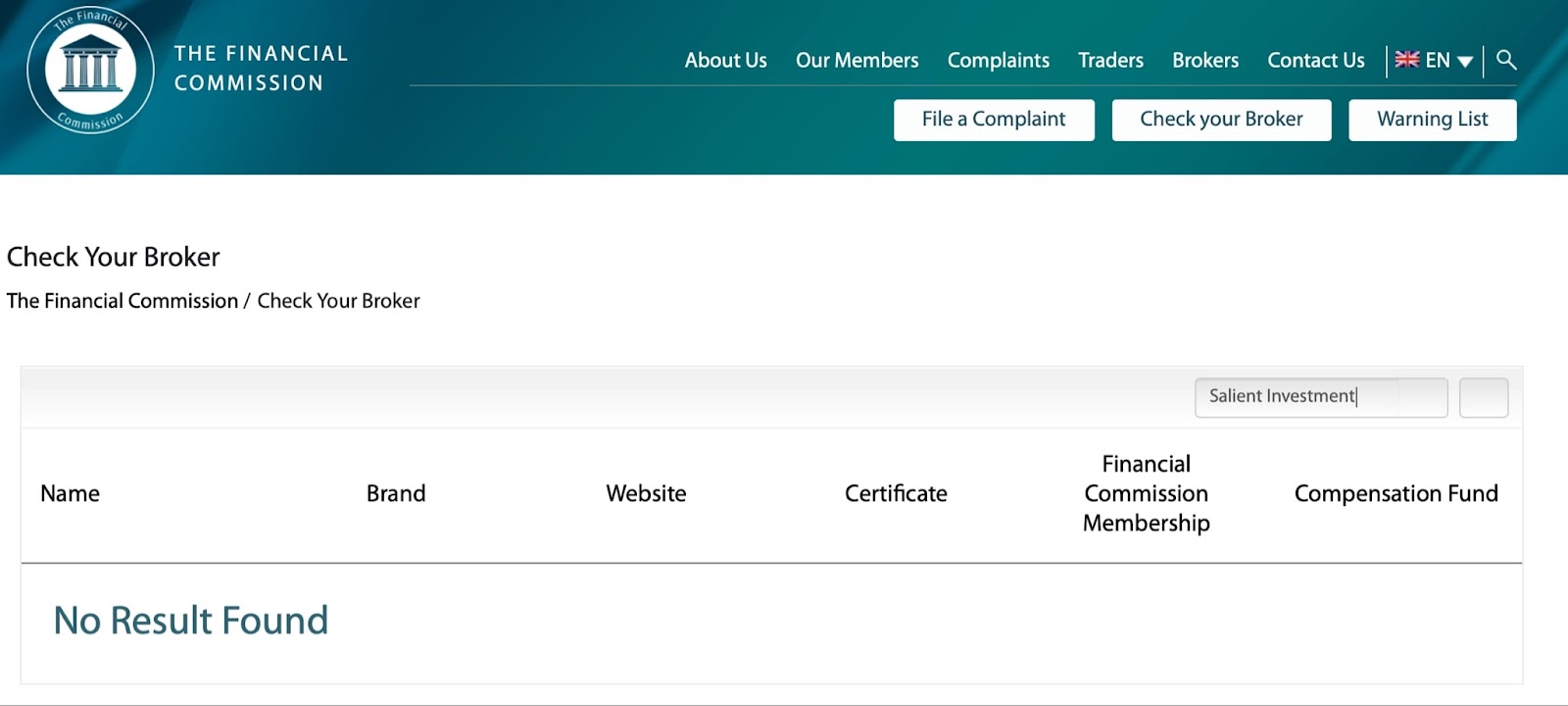Focus the Salient Investment search field
Image resolution: width=1568 pixels, height=706 pixels.
(1320, 397)
